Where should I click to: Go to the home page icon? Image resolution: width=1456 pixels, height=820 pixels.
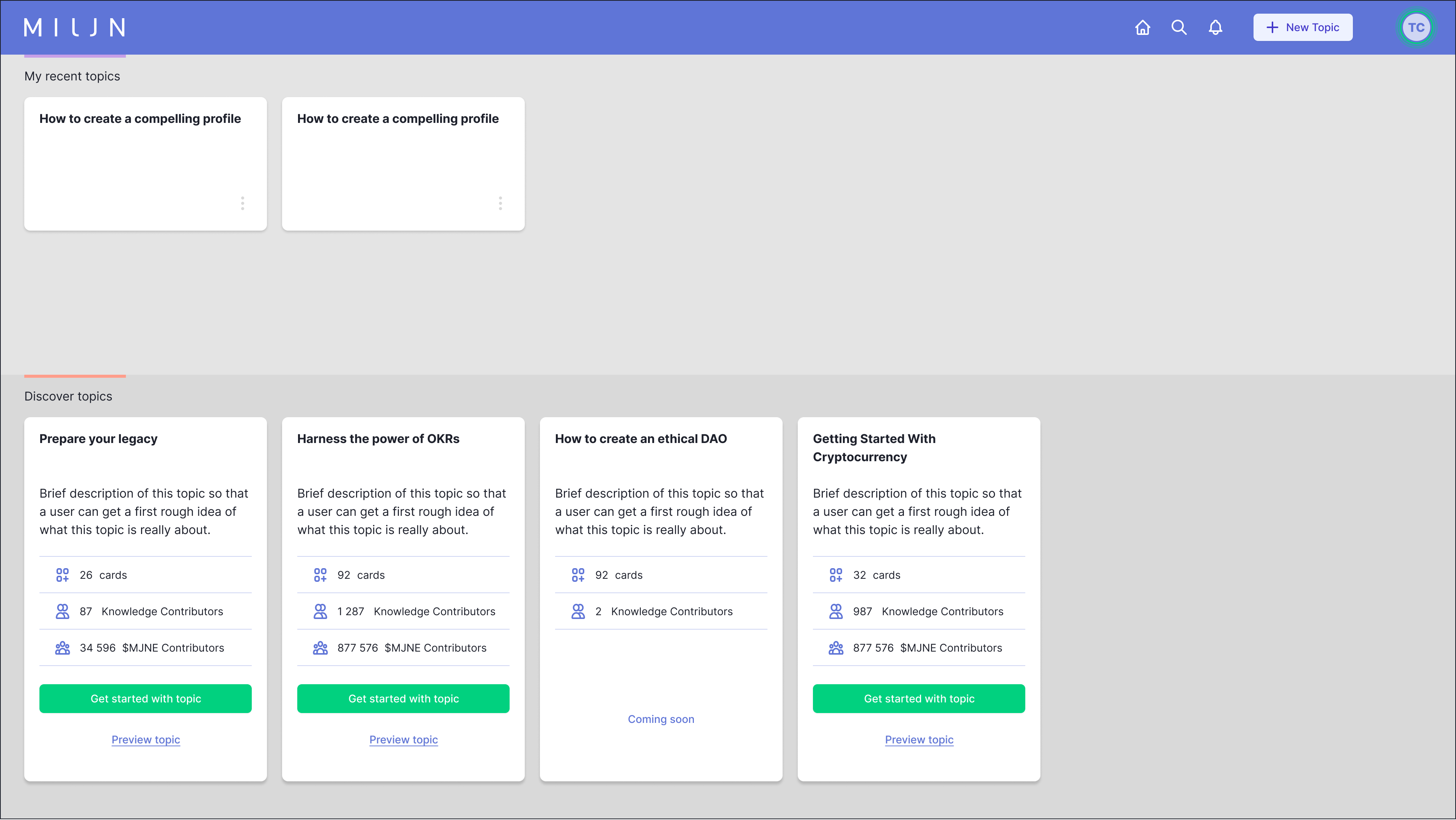1142,27
